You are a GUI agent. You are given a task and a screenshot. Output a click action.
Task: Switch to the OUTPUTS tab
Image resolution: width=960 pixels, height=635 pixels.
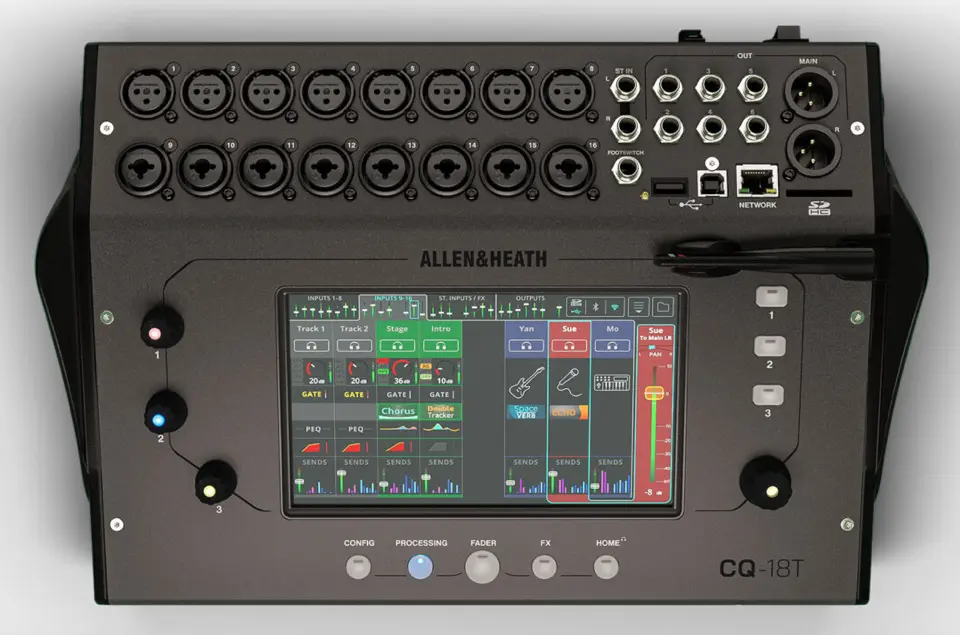tap(530, 306)
